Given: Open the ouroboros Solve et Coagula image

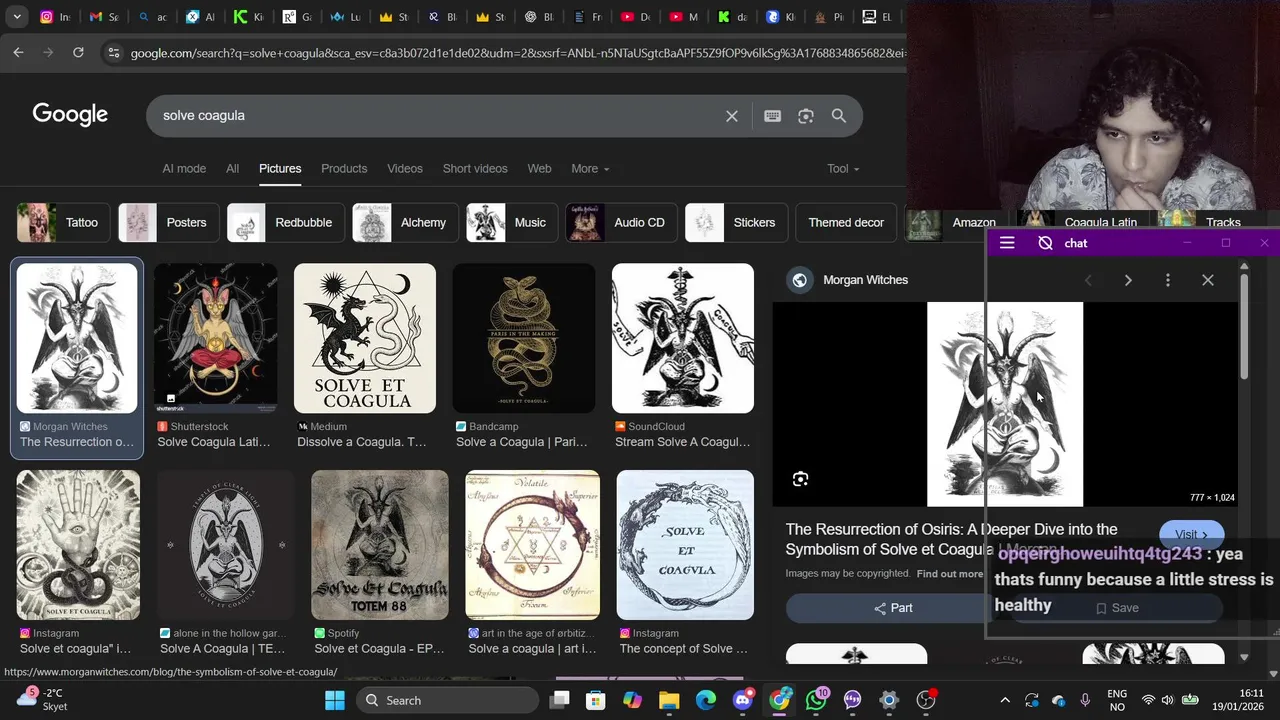Looking at the screenshot, I should pos(685,545).
